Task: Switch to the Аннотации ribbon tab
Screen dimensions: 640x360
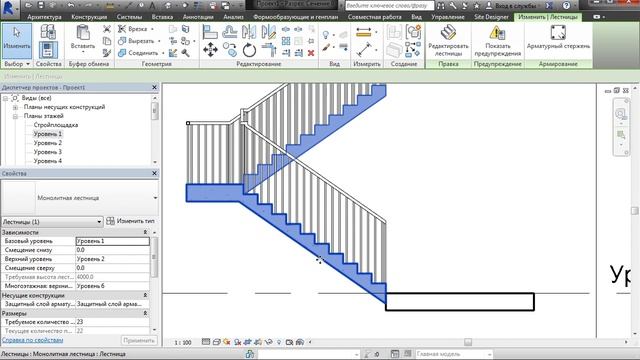Action: coord(198,17)
